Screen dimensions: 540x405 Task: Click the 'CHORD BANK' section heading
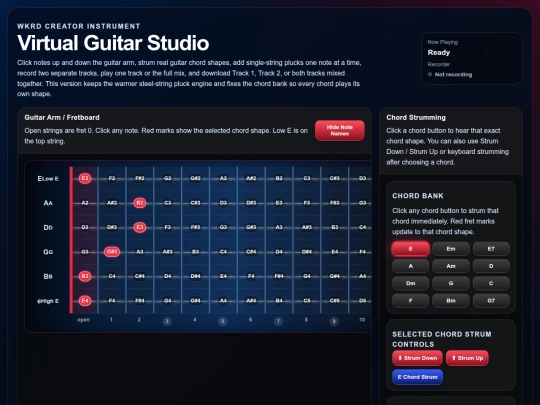(x=418, y=196)
